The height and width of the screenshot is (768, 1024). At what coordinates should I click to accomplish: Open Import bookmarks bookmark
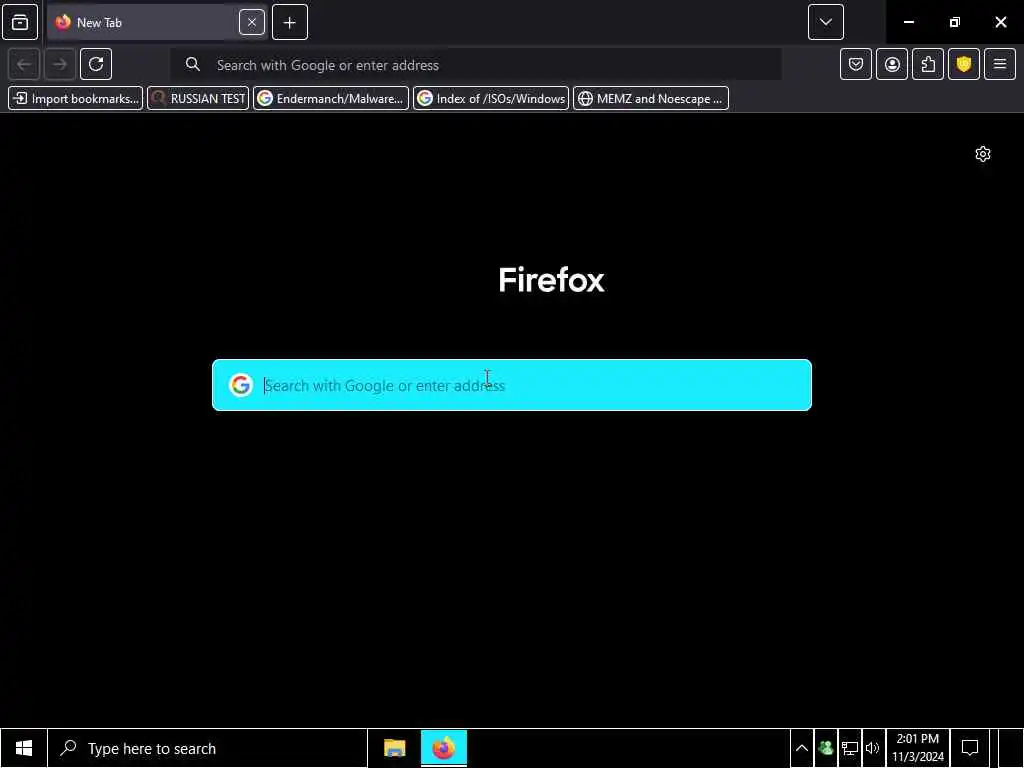point(76,99)
